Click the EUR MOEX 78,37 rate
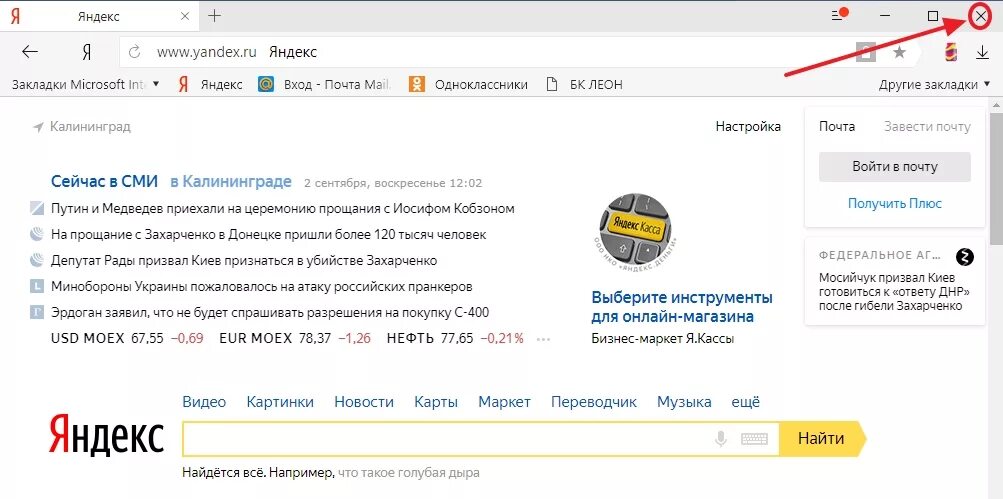 pyautogui.click(x=295, y=338)
